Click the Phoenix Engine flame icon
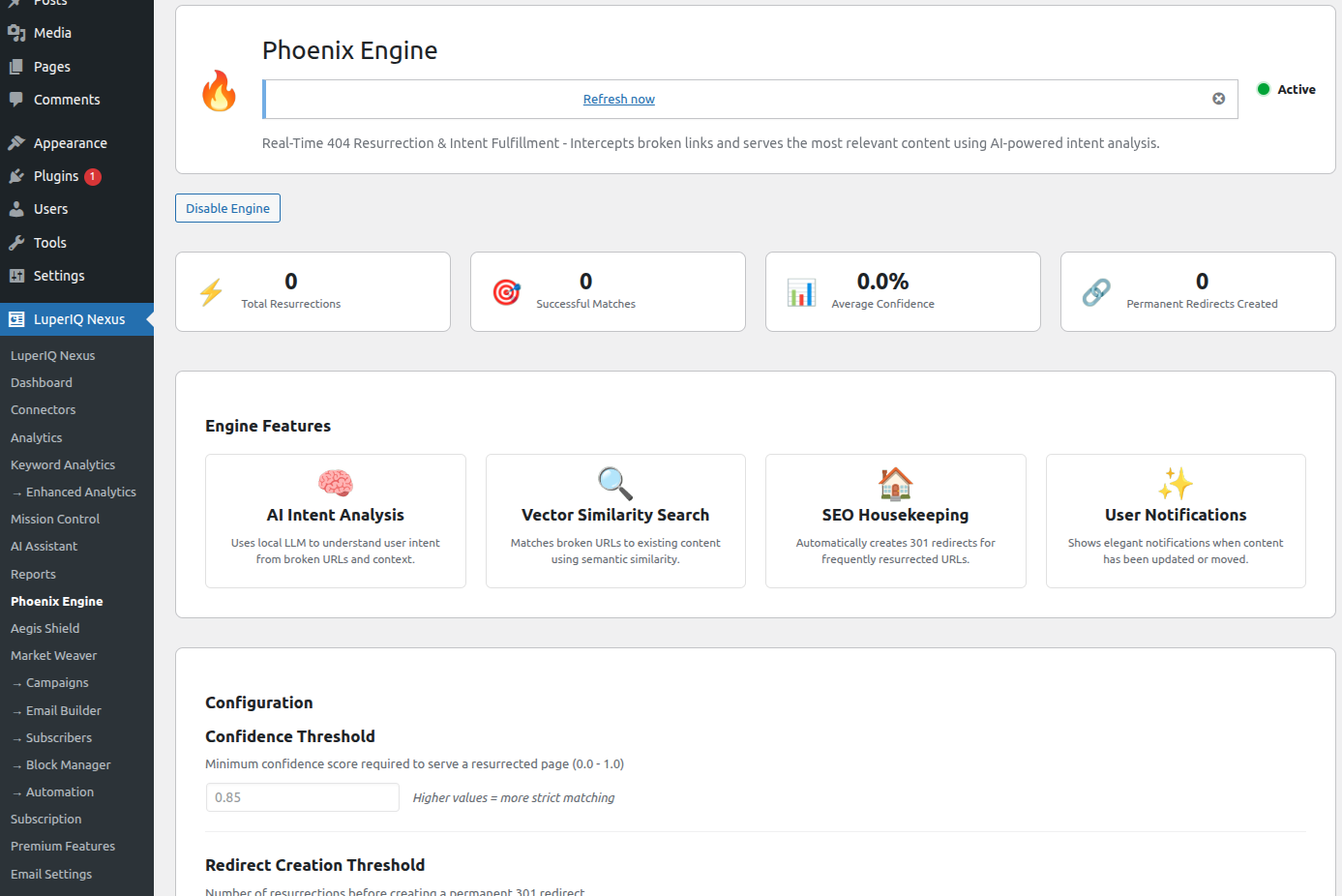 coord(219,91)
